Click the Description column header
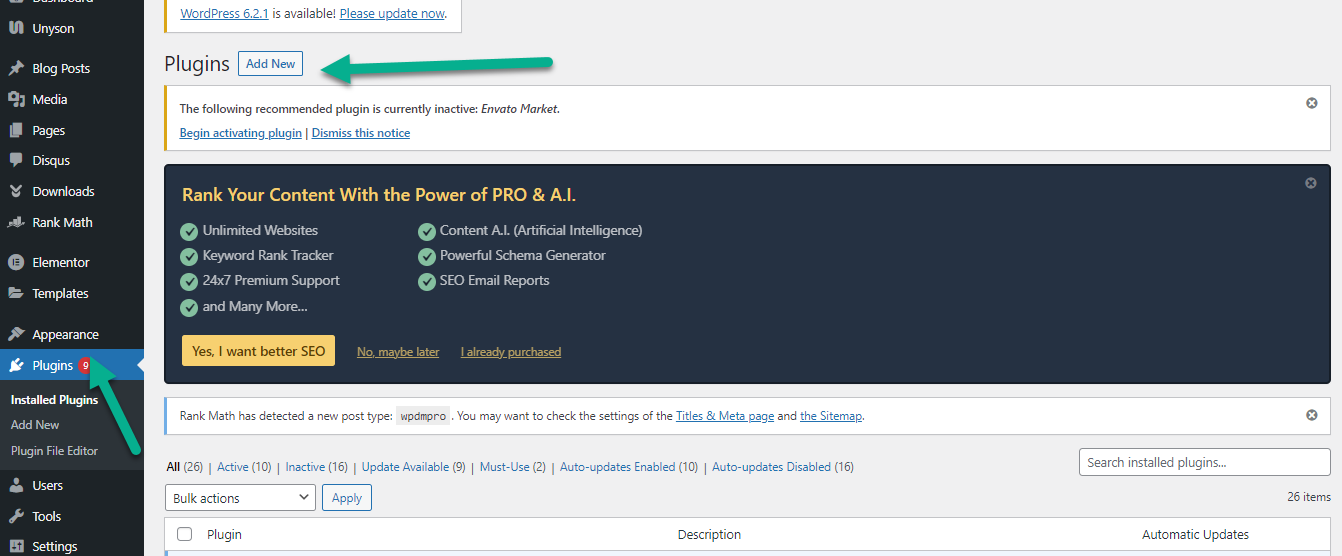The image size is (1342, 556). pyautogui.click(x=709, y=535)
